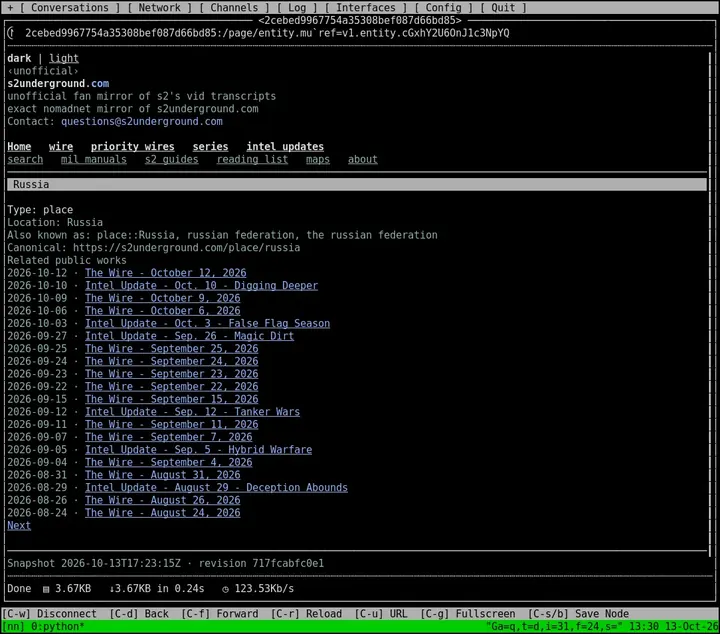
Task: Open the Config tab
Action: (x=443, y=7)
